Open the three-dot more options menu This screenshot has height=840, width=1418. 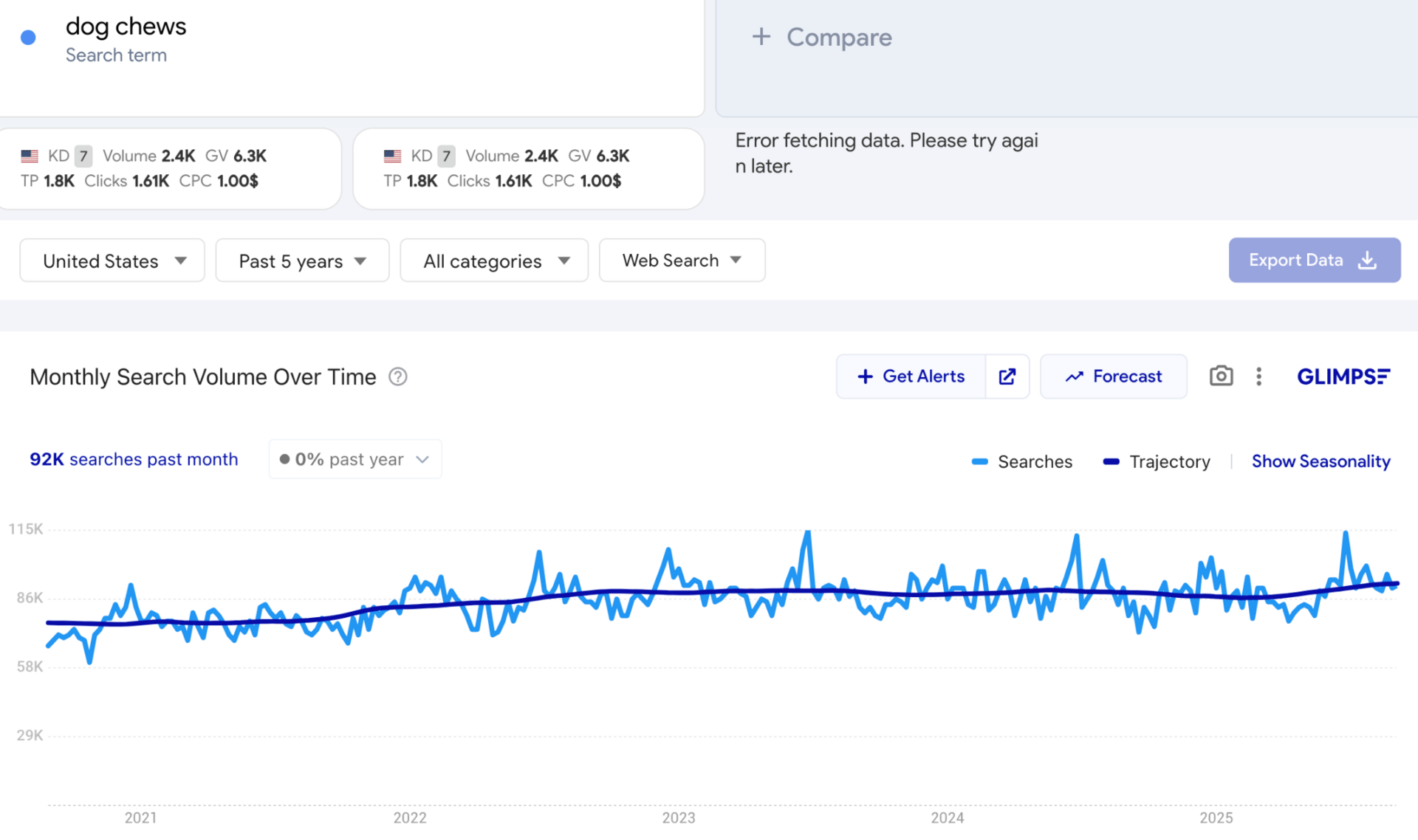point(1258,376)
